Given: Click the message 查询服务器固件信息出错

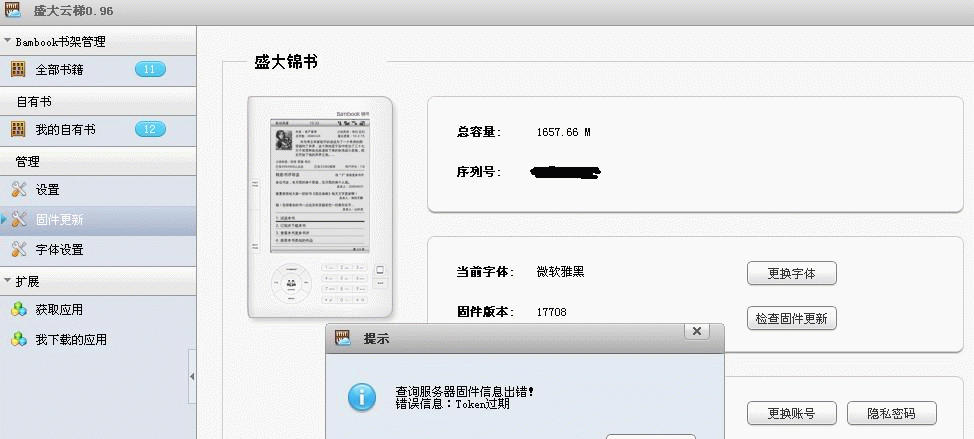Looking at the screenshot, I should [465, 392].
